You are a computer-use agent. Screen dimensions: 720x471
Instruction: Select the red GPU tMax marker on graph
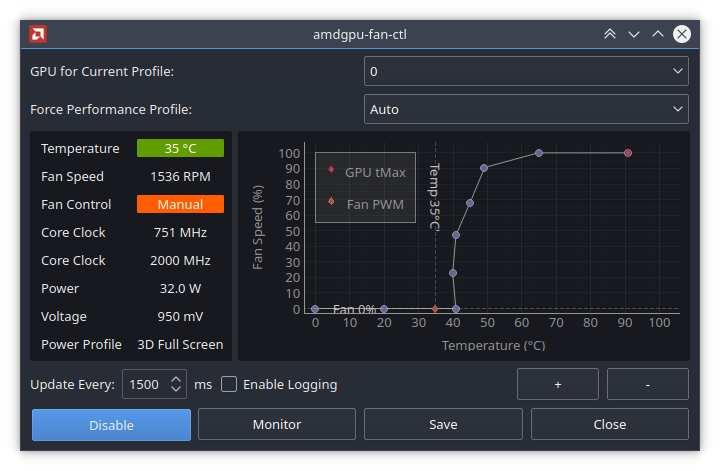628,153
